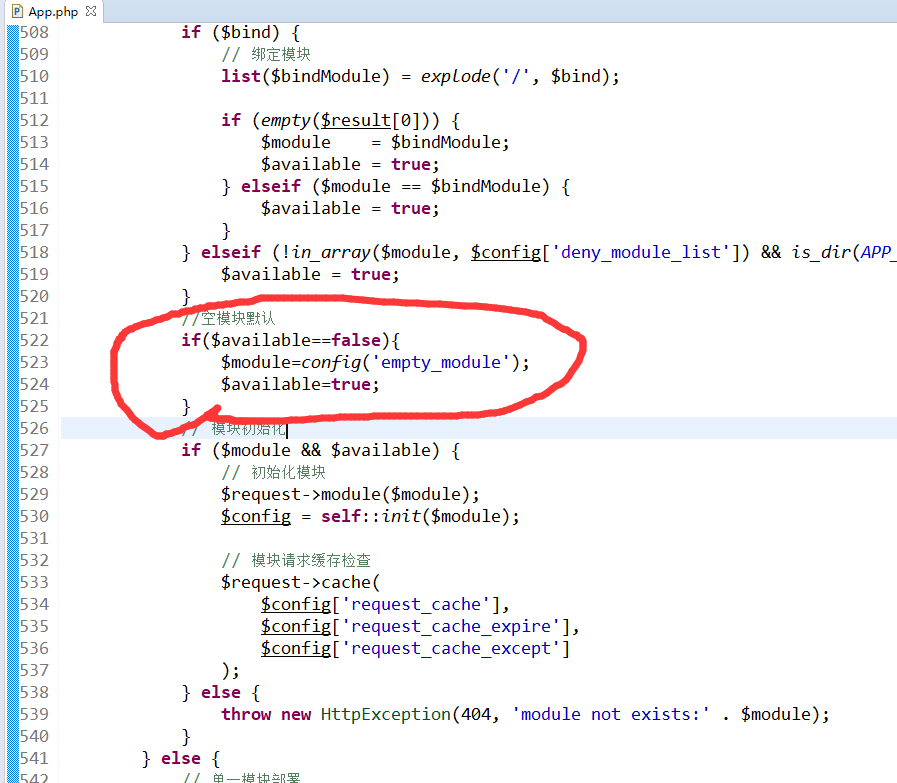Click line number 527 in the gutter

coord(34,450)
